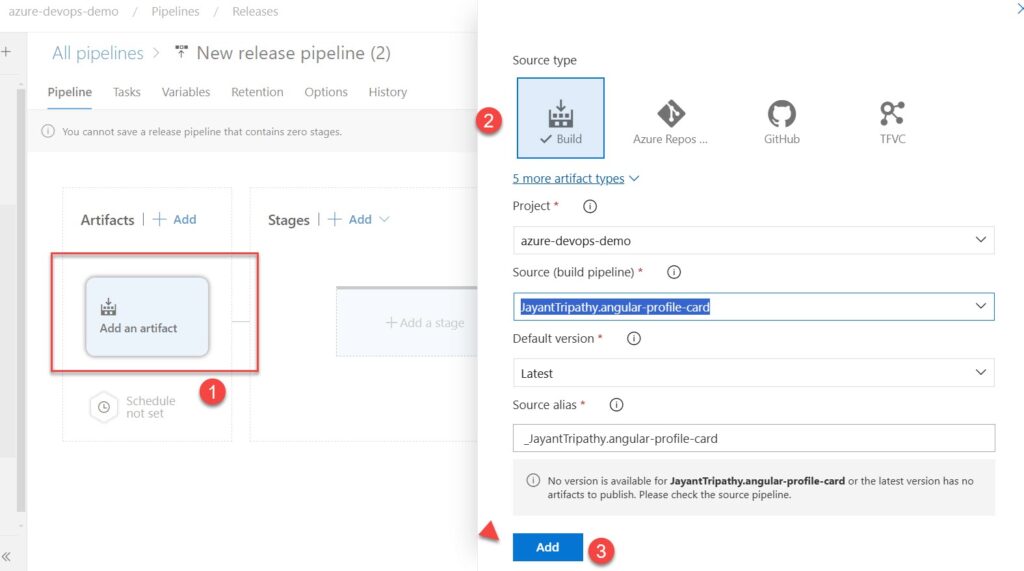
Task: Switch to the Tasks tab
Action: 126,92
